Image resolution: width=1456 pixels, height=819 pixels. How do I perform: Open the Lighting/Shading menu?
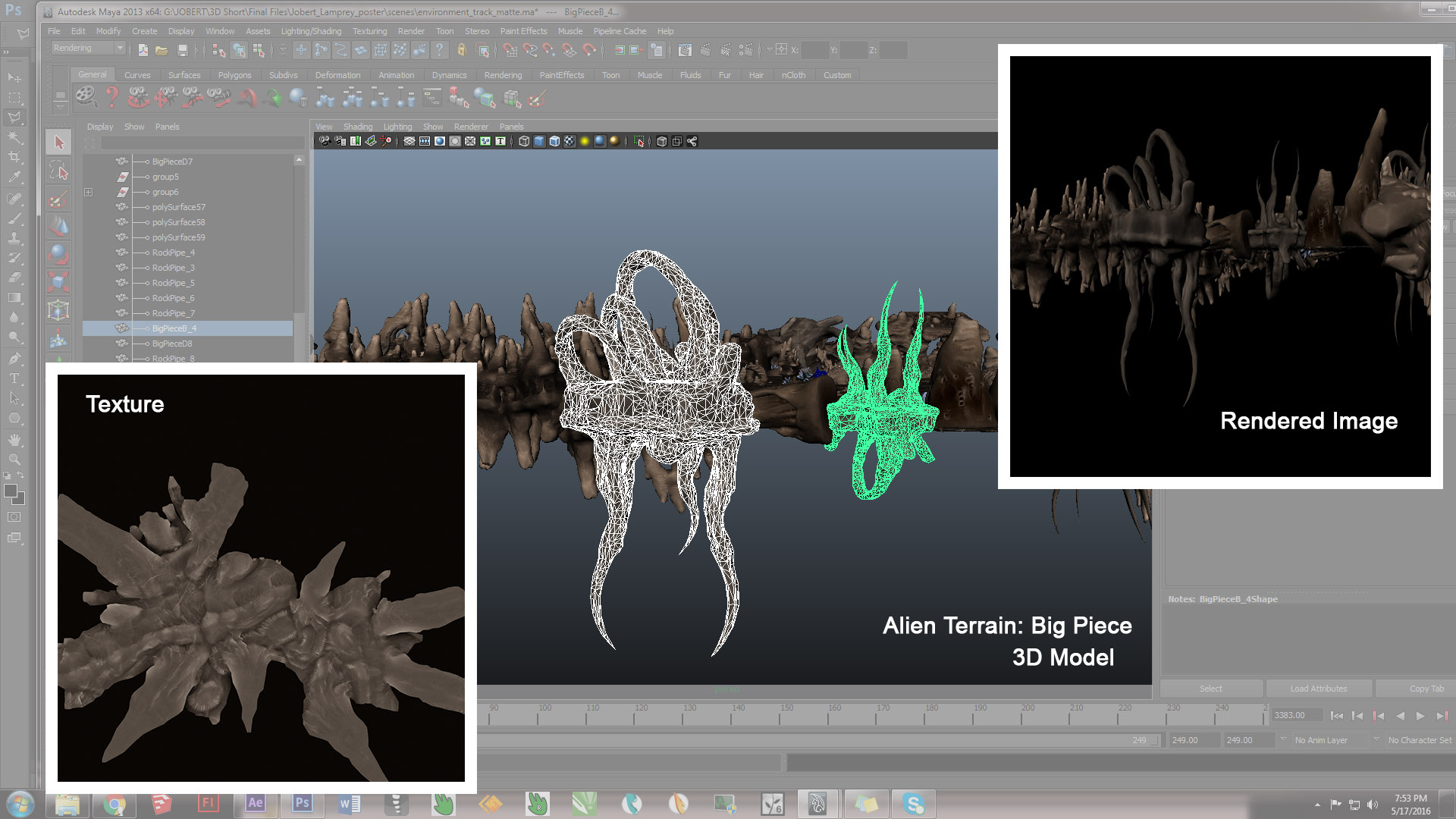[311, 31]
